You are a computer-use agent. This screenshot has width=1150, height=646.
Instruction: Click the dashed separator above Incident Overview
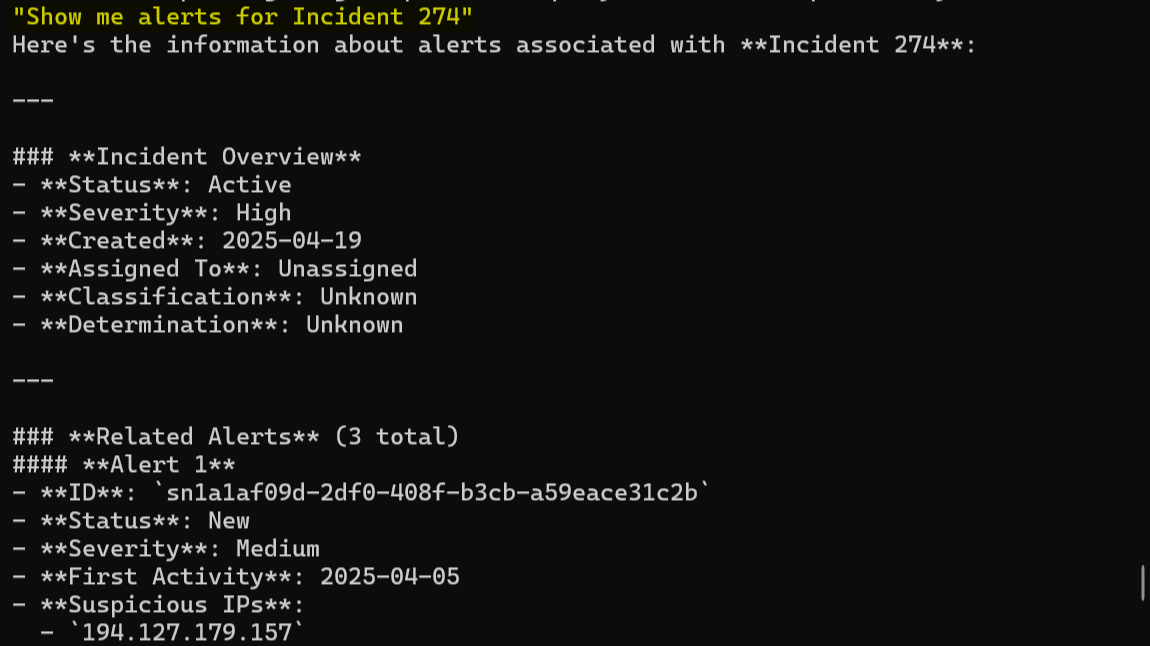(x=33, y=101)
